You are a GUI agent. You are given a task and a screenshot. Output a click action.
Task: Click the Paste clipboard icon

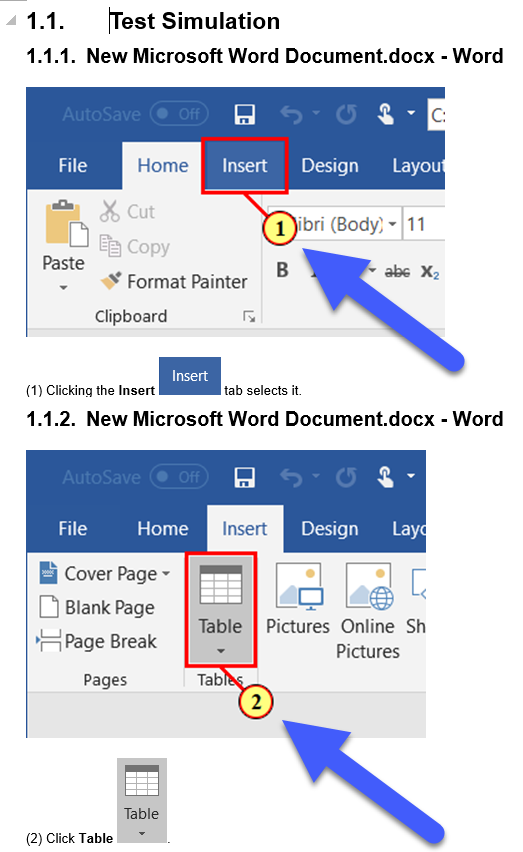coord(67,223)
